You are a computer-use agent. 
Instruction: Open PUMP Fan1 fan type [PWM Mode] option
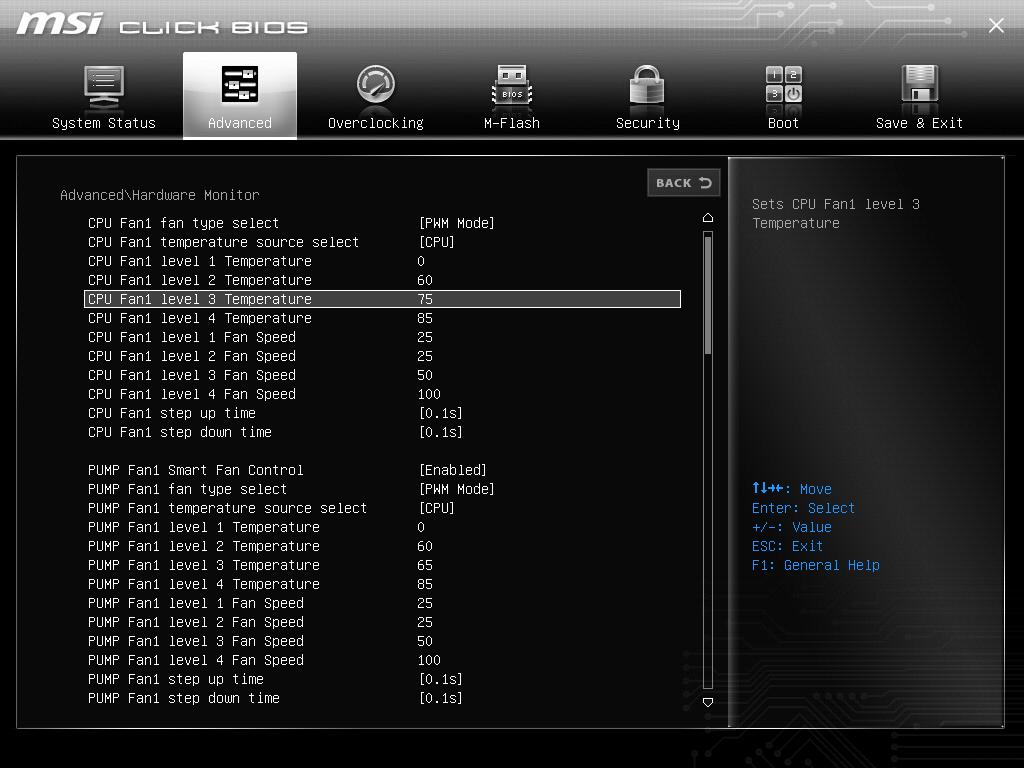pos(456,489)
